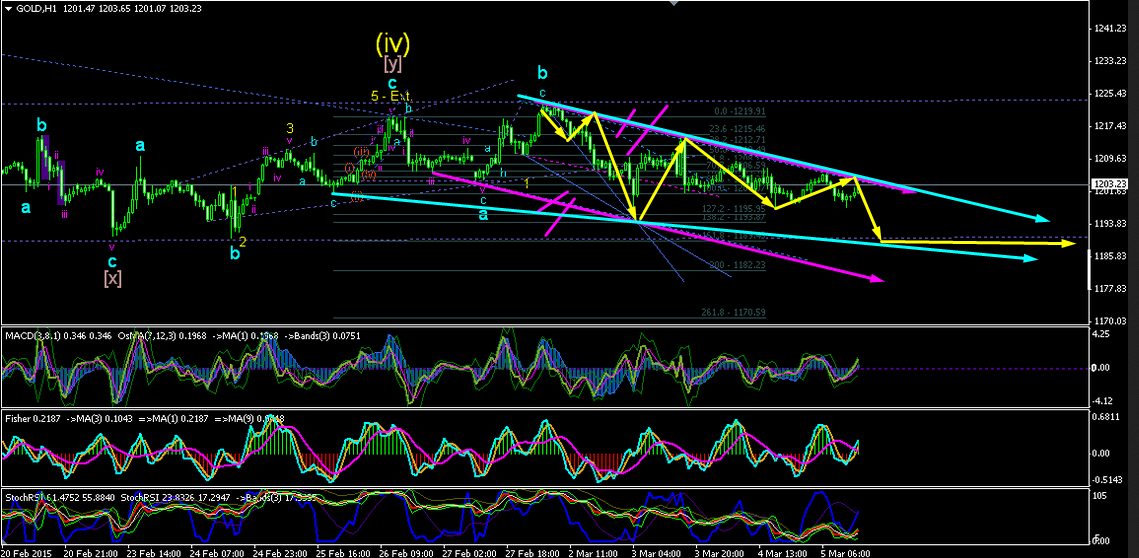Click the 5 Mar 06:00 time label

[846, 553]
